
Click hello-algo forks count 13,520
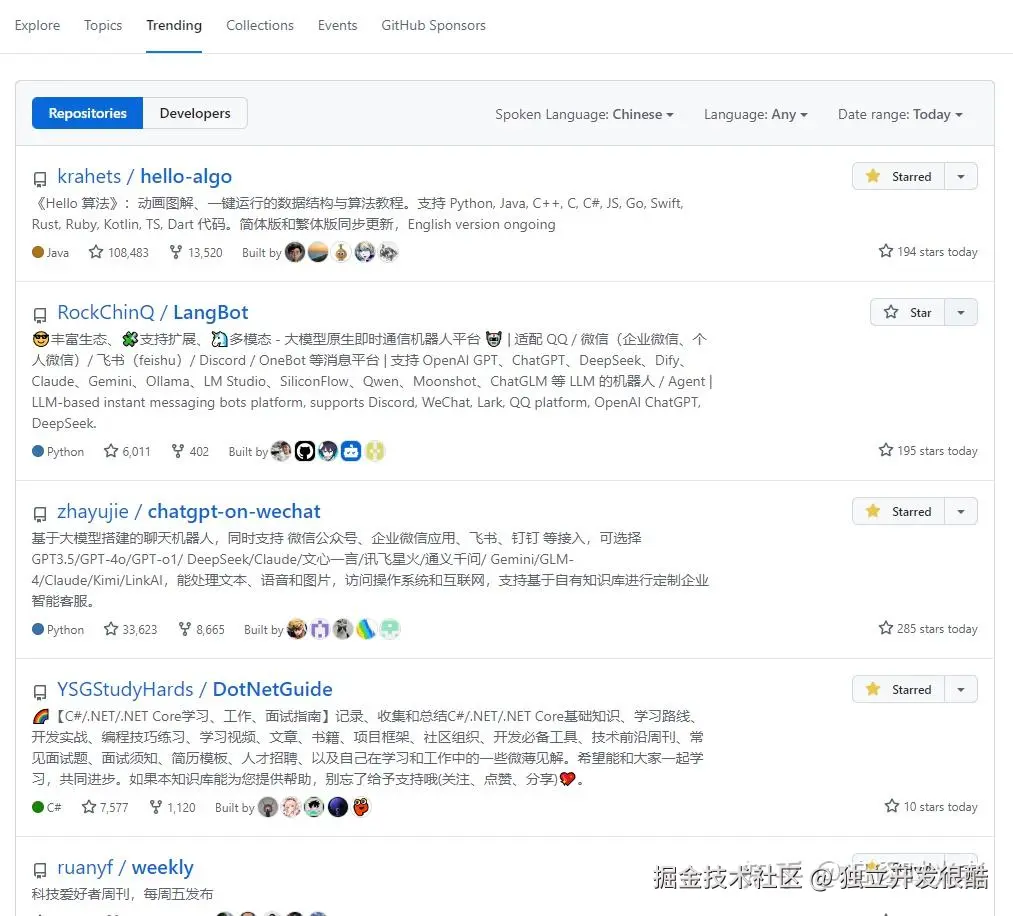pos(196,253)
